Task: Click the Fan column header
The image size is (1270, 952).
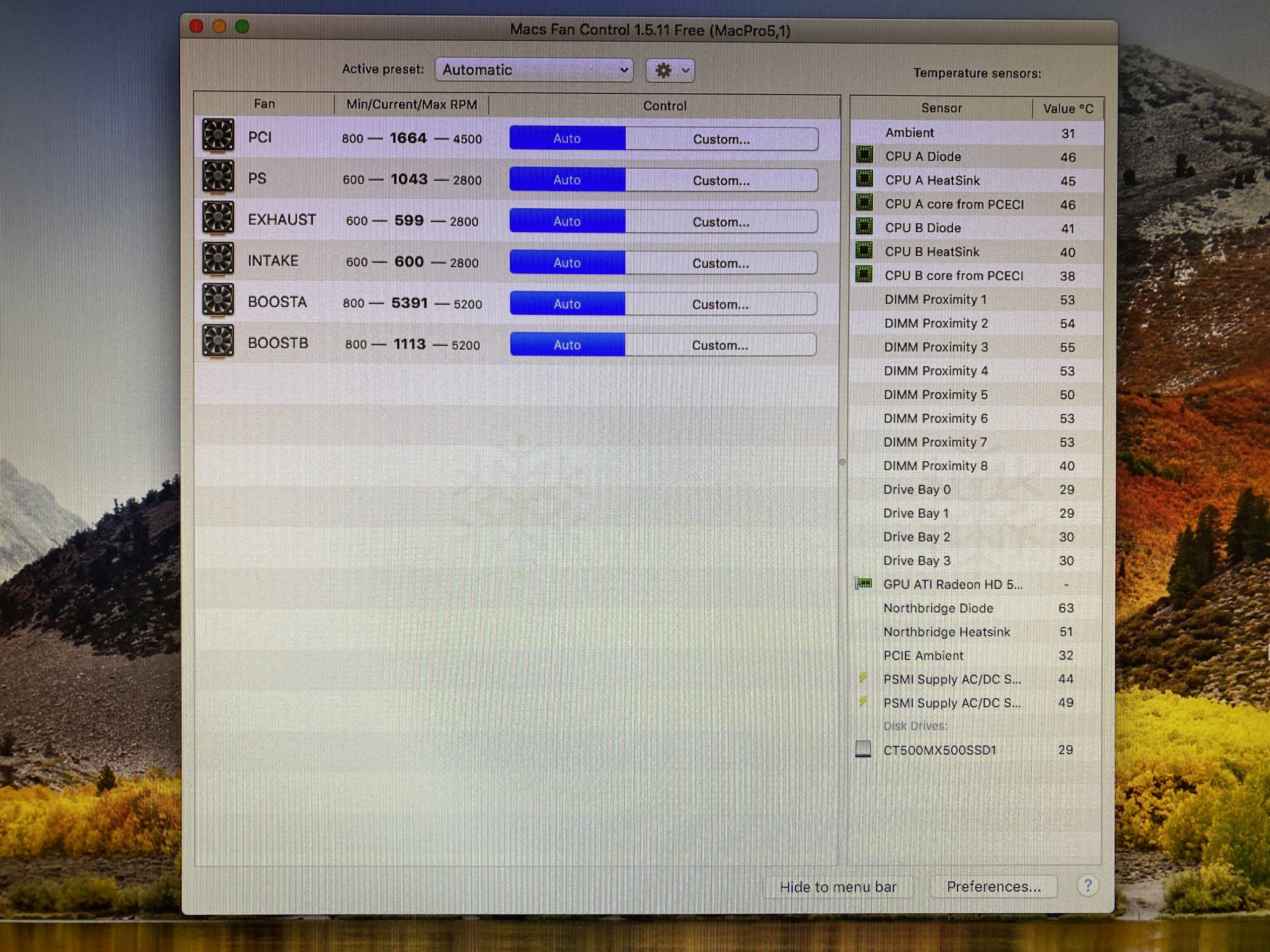Action: click(x=264, y=104)
